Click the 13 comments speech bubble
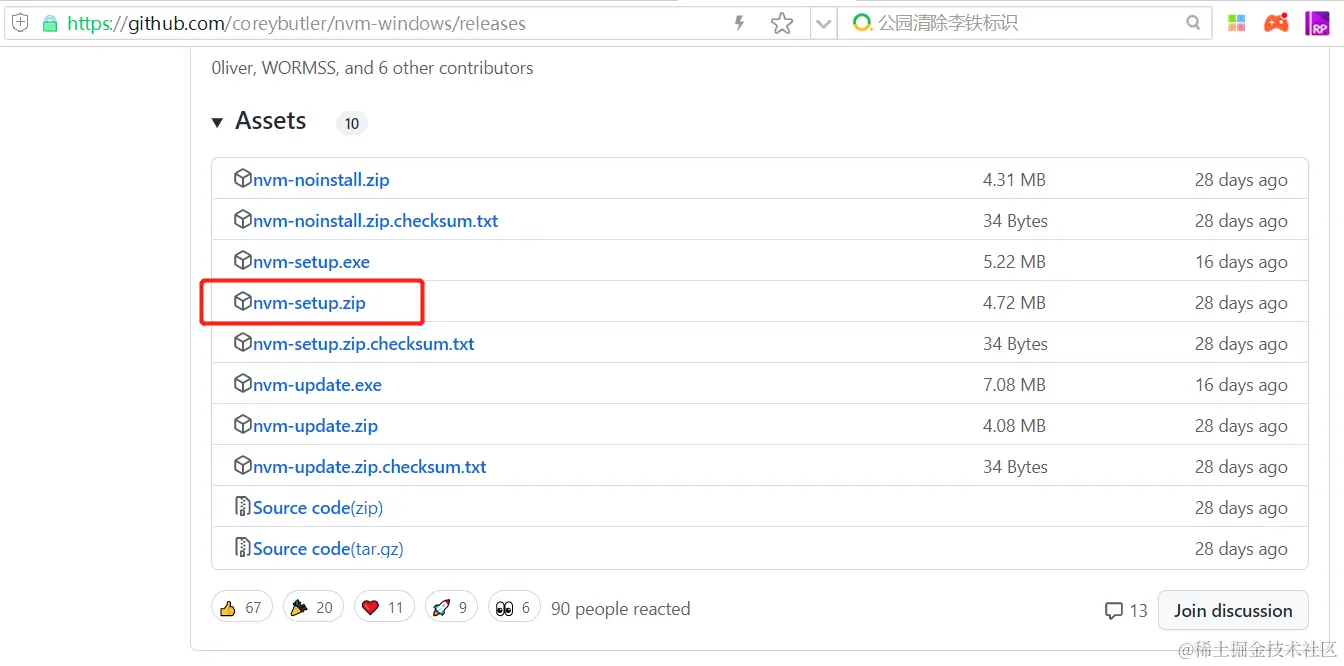The height and width of the screenshot is (666, 1344). click(x=1125, y=610)
